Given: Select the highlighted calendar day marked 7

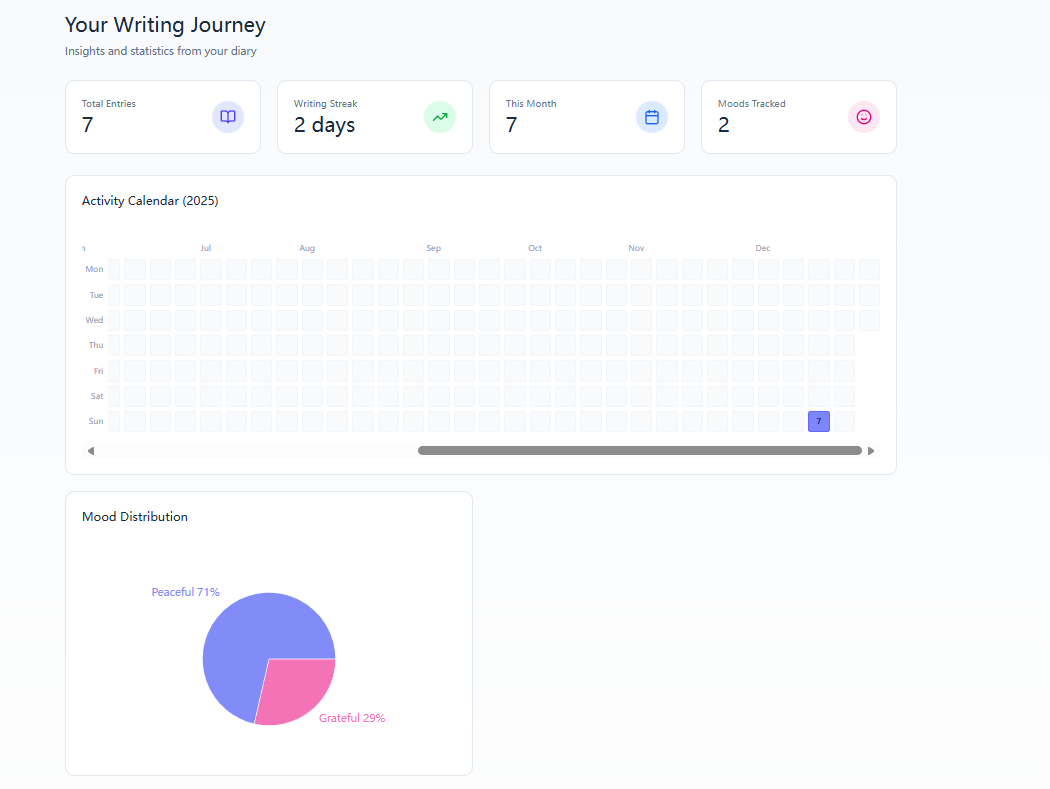Looking at the screenshot, I should pos(819,421).
